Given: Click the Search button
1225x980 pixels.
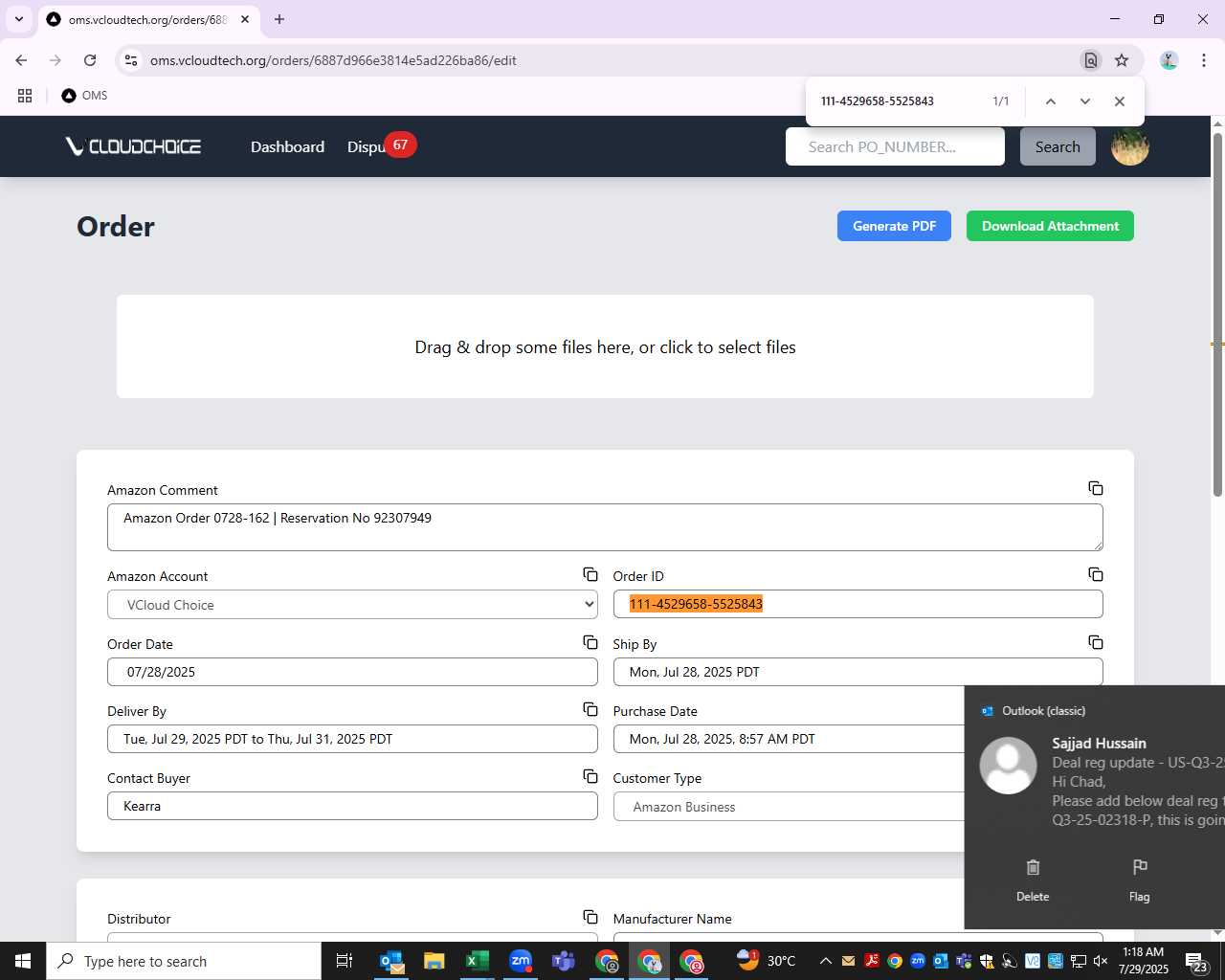Looking at the screenshot, I should 1058,146.
